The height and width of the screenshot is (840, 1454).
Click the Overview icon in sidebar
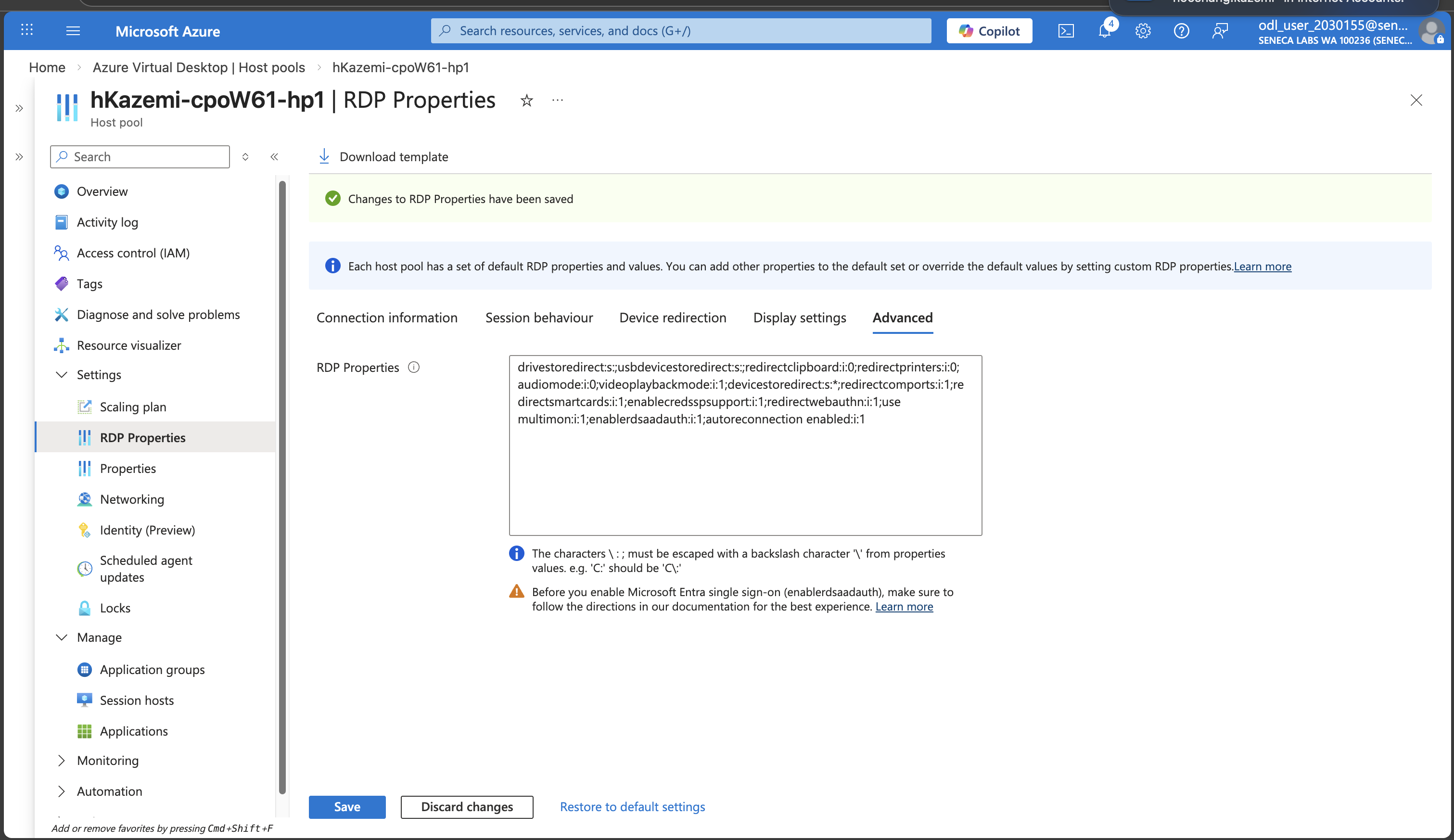61,191
